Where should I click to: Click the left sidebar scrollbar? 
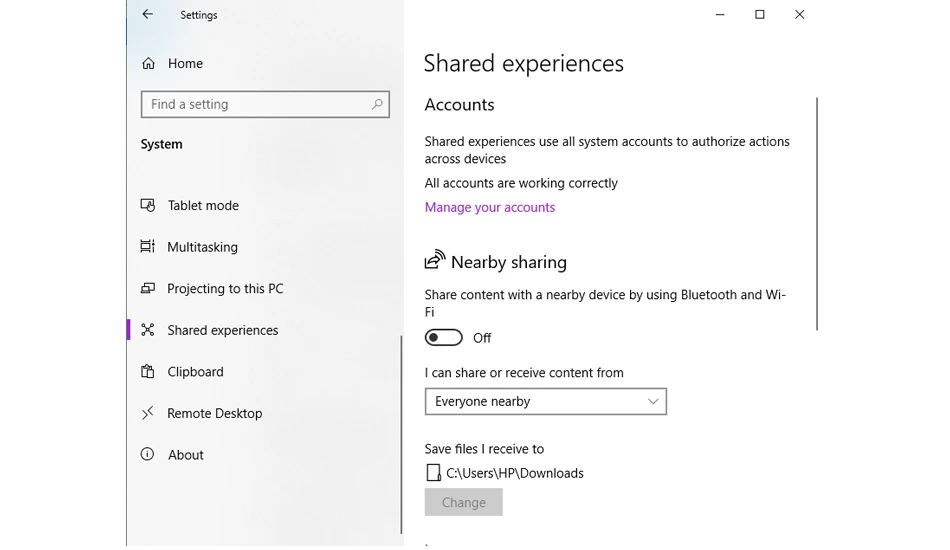pyautogui.click(x=400, y=435)
